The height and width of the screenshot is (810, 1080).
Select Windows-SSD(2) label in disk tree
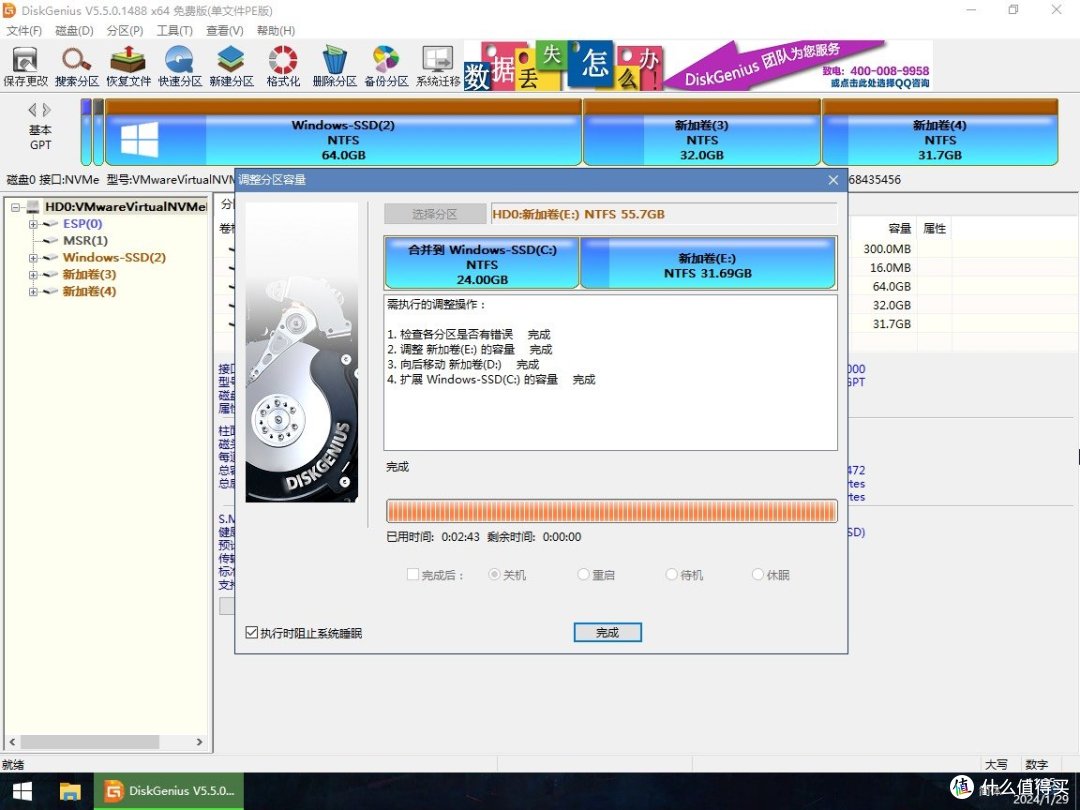tap(114, 258)
